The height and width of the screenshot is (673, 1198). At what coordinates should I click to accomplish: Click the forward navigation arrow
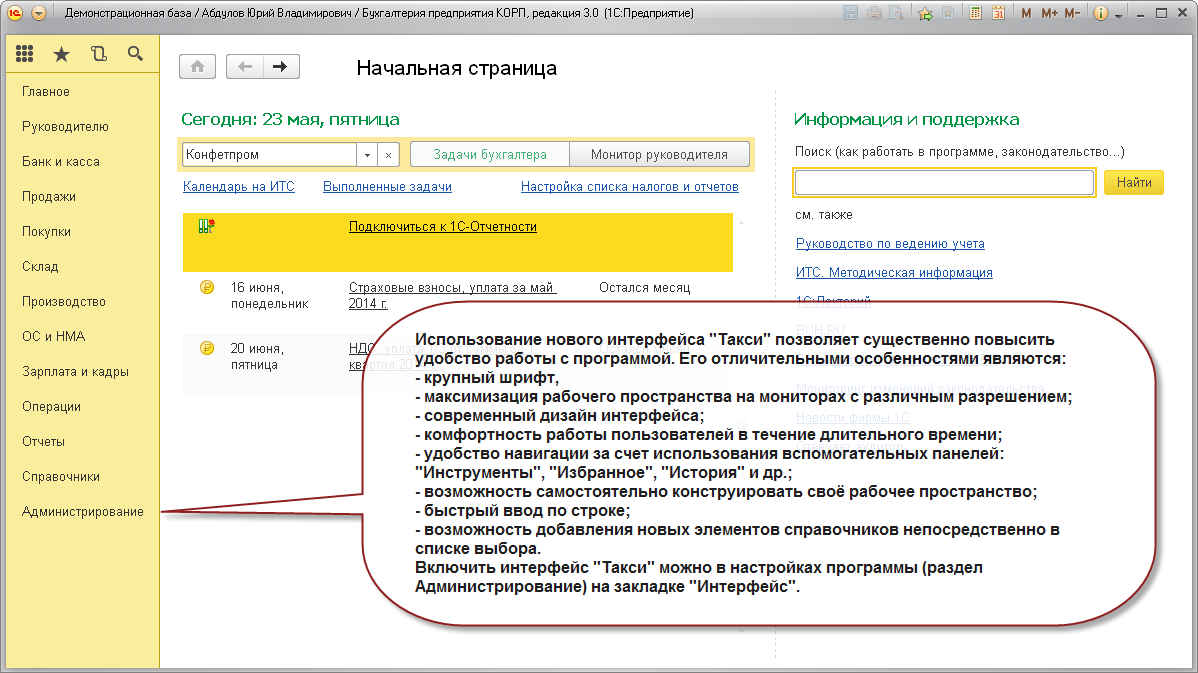pyautogui.click(x=280, y=67)
